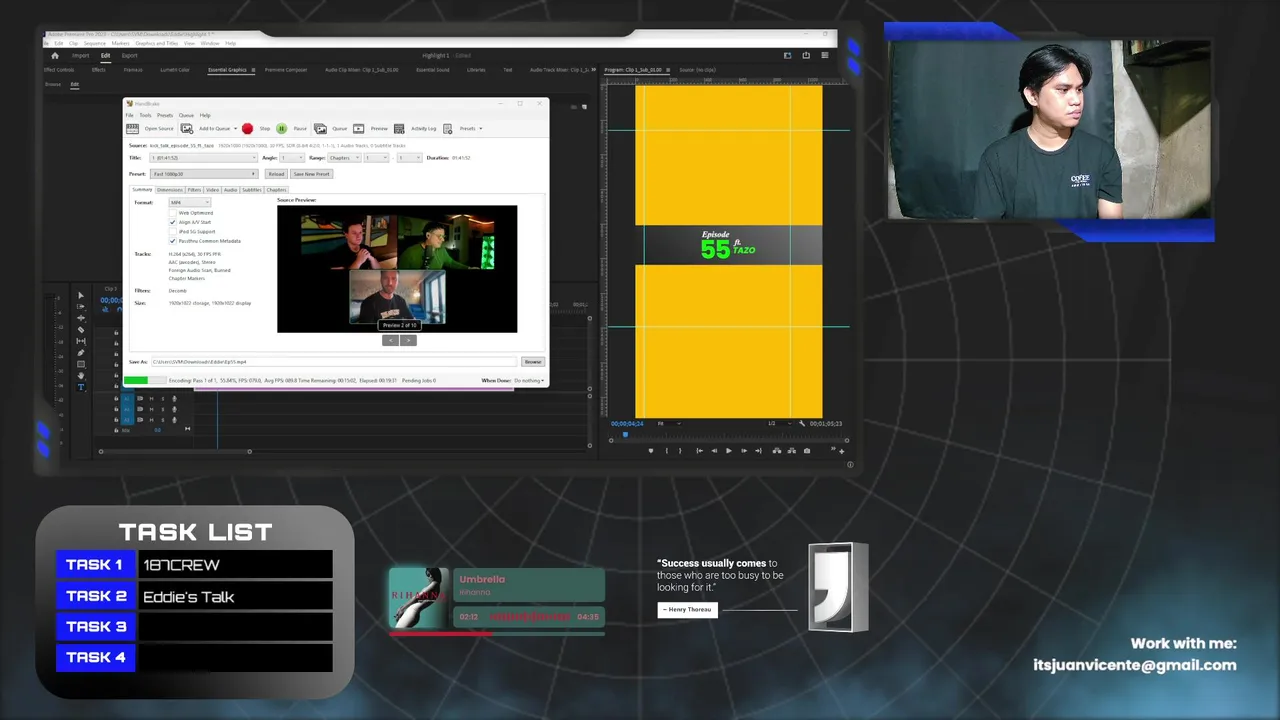Toggle voice-over record on audio track A1
The width and height of the screenshot is (1280, 720).
174,398
